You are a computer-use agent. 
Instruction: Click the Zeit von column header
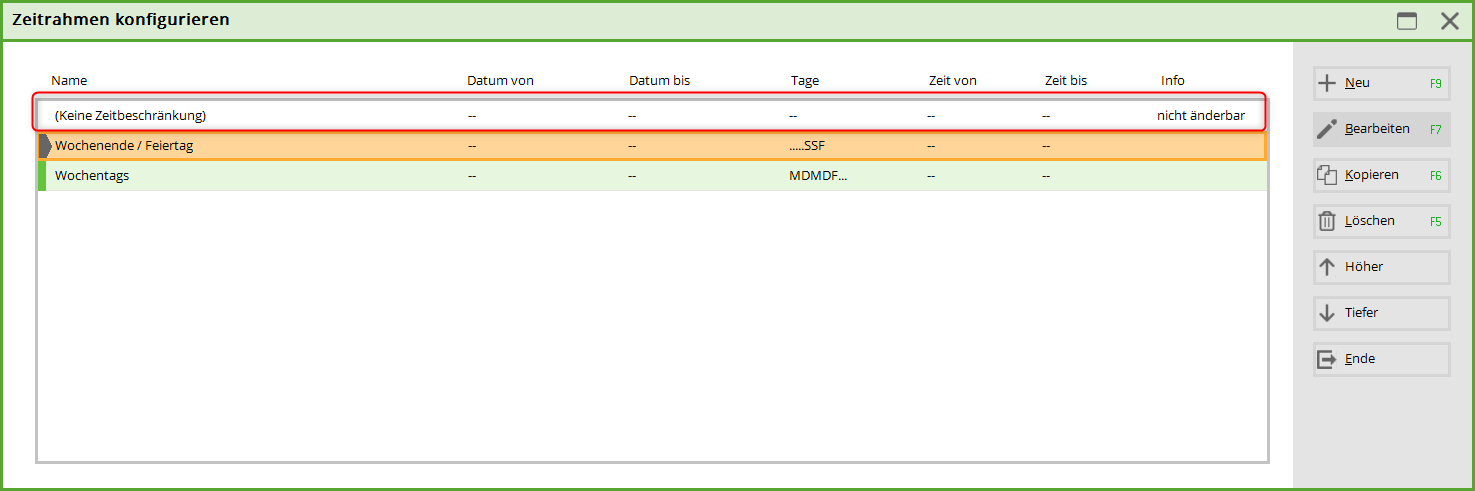coord(953,80)
